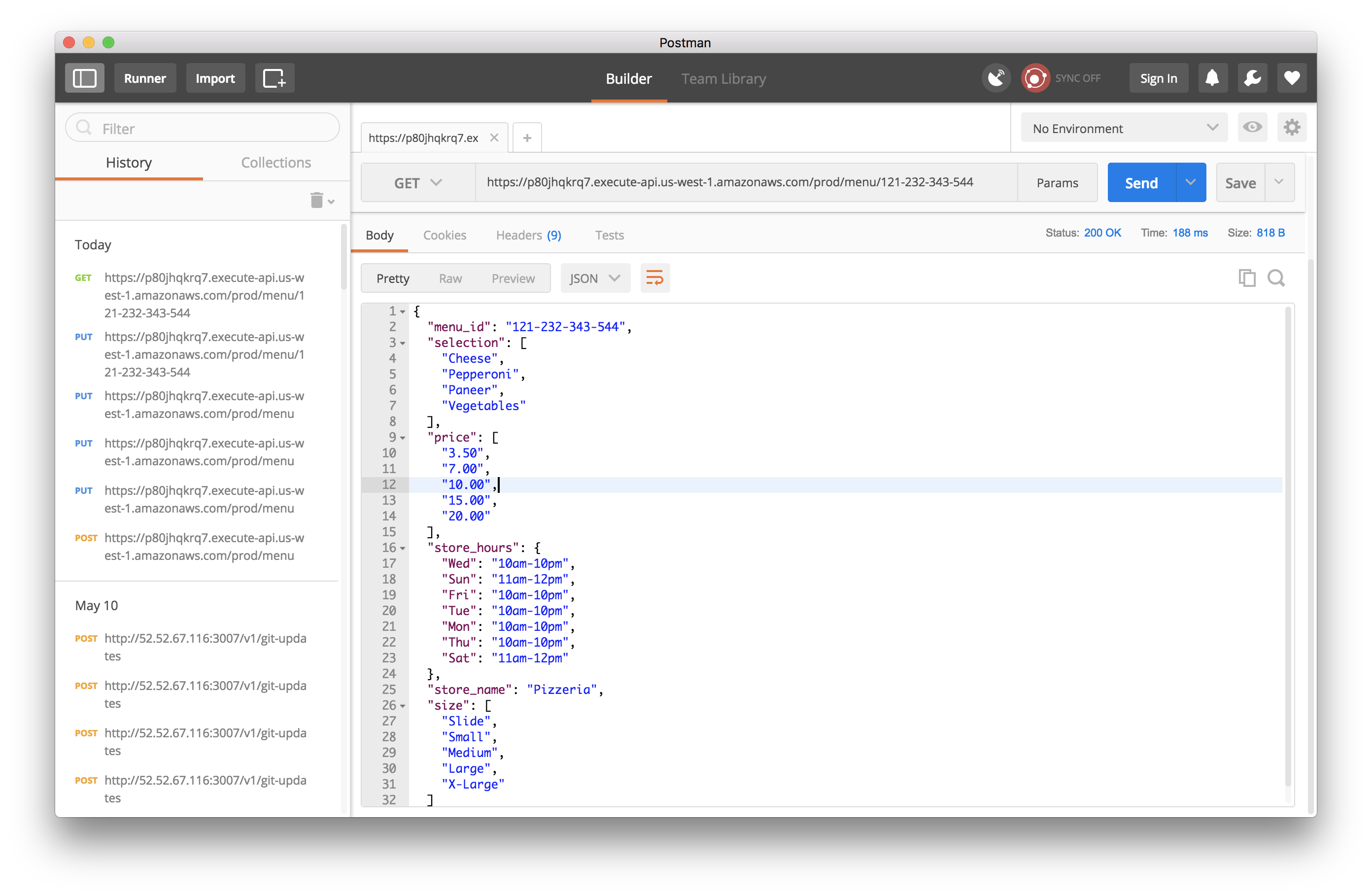The width and height of the screenshot is (1372, 896).
Task: Toggle the sidebar panel icon
Action: tap(84, 78)
